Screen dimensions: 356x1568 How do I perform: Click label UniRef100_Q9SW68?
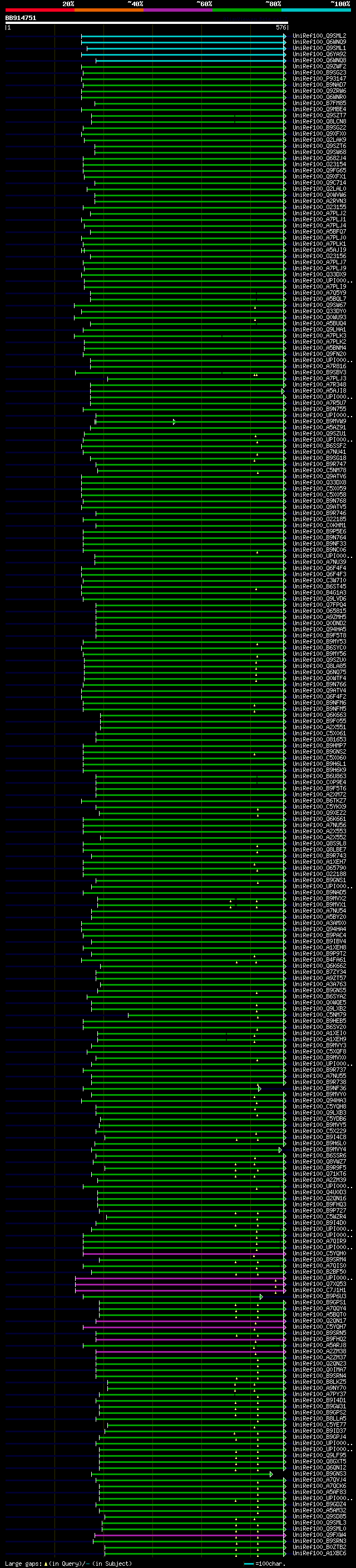tap(319, 152)
